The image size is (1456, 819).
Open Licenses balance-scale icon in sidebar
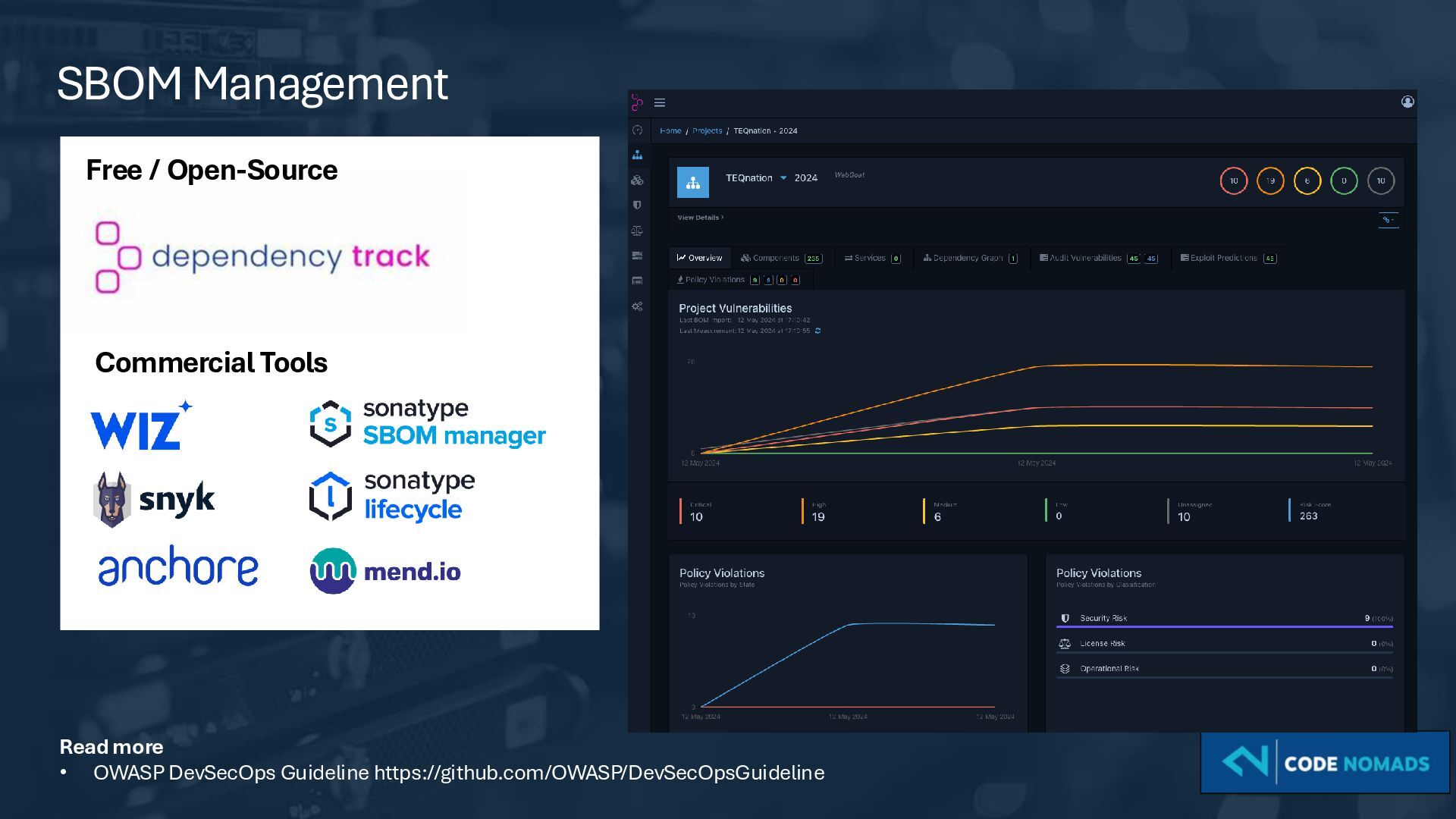pos(637,231)
